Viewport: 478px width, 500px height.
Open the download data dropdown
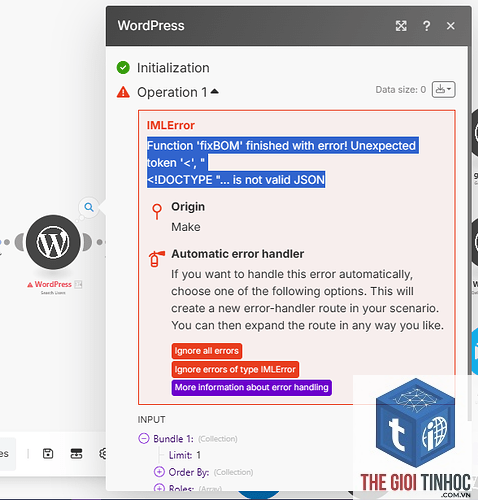[x=443, y=89]
